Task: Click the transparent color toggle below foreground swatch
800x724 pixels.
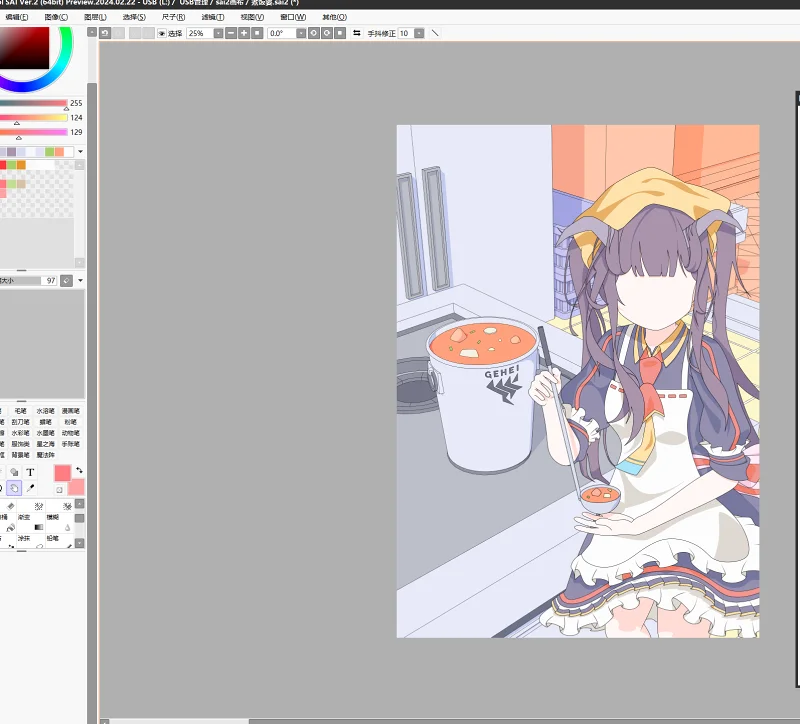Action: point(59,490)
